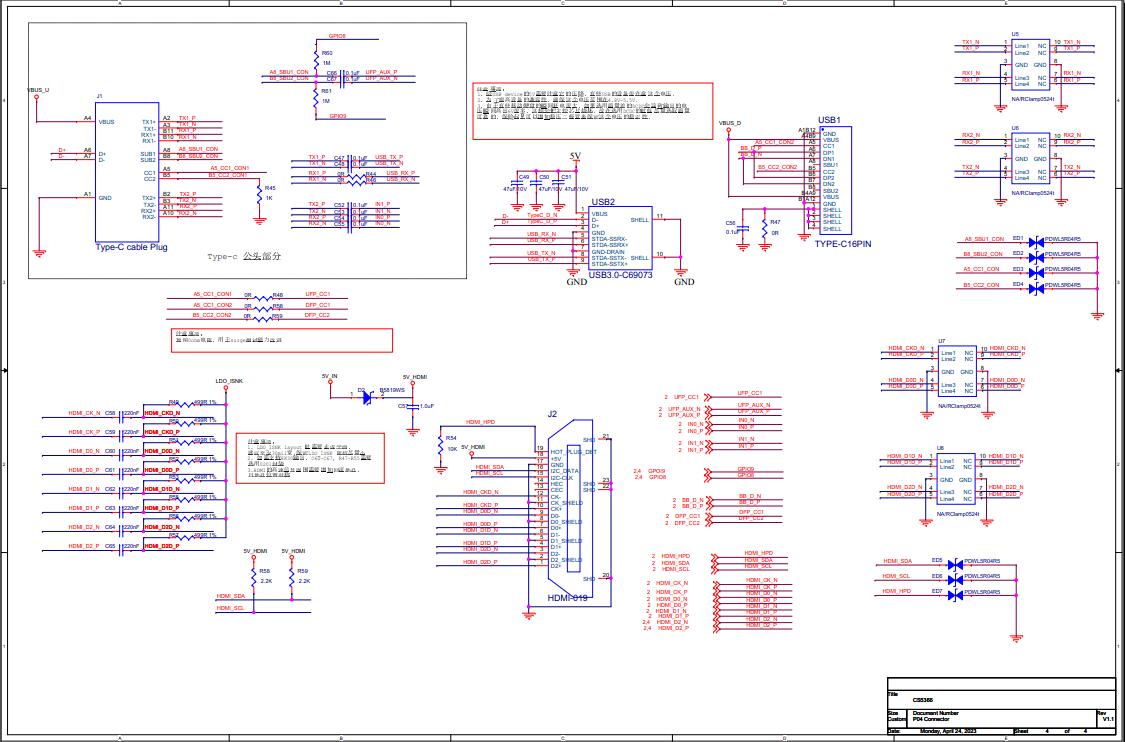
Task: Click the 'Type-C cable Plug' label
Action: click(x=132, y=248)
